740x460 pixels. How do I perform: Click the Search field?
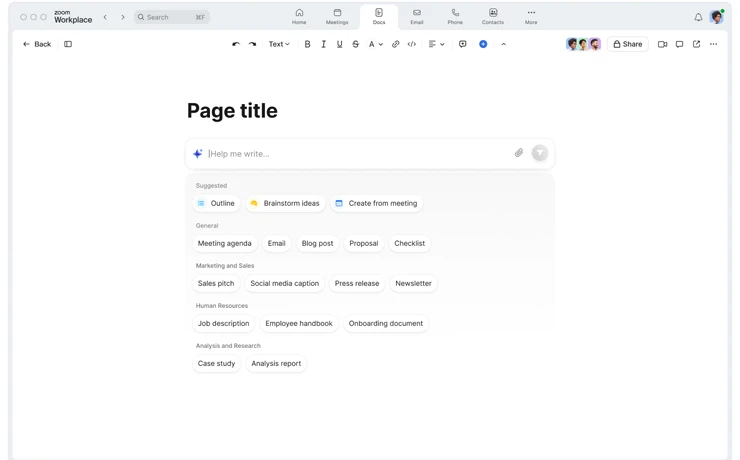[172, 17]
